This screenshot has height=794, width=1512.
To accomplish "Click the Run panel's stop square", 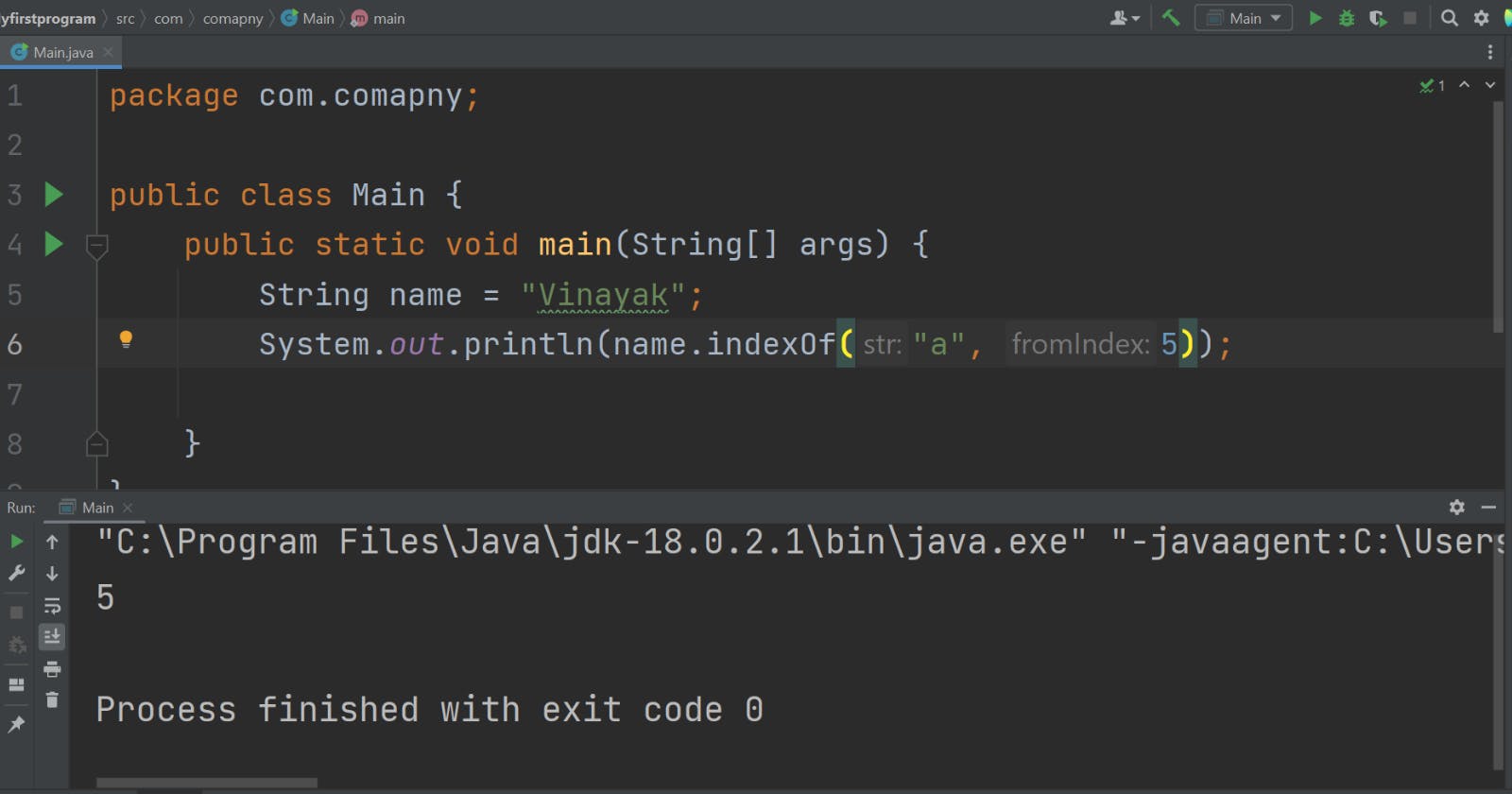I will click(16, 613).
